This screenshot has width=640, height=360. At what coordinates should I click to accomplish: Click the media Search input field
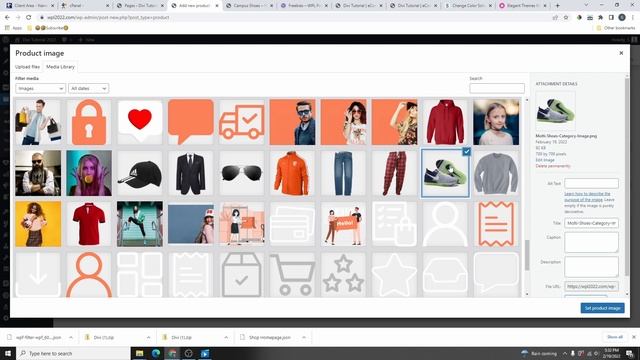[x=497, y=88]
